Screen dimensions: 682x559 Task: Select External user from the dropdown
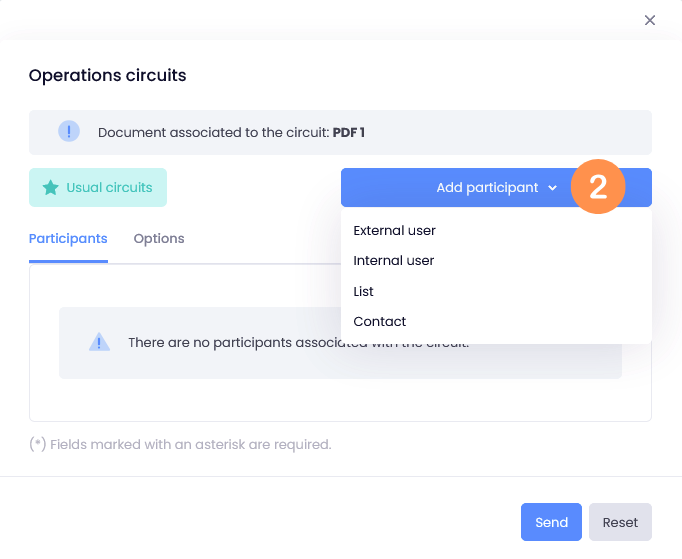click(394, 231)
